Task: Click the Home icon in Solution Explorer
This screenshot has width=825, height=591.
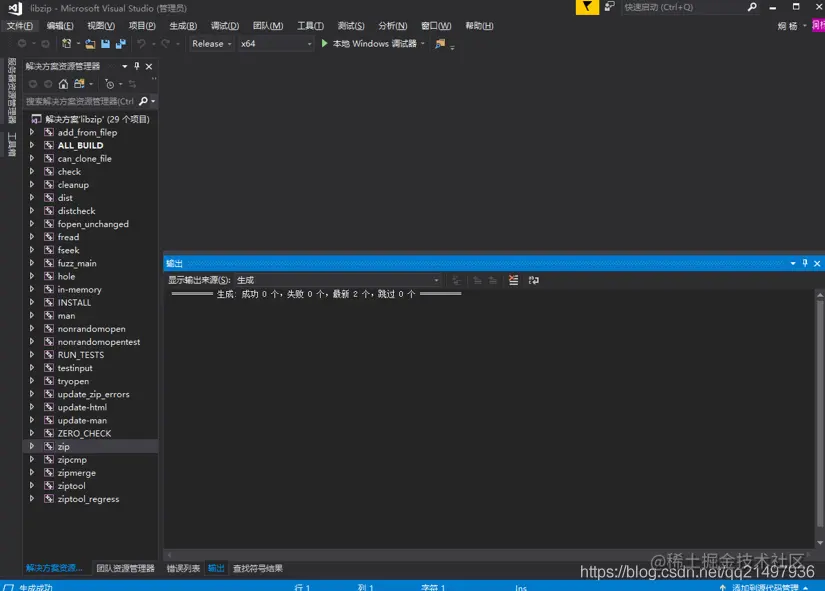Action: tap(63, 84)
